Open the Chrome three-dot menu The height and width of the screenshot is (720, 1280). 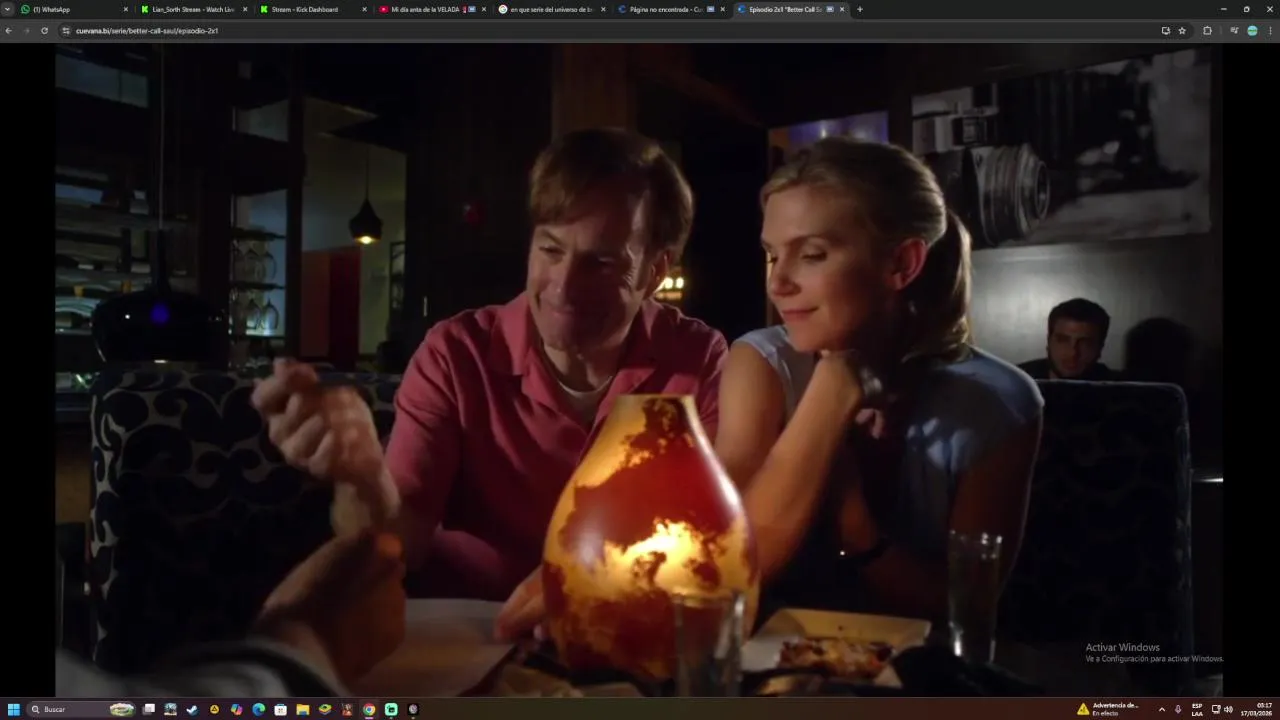tap(1270, 31)
